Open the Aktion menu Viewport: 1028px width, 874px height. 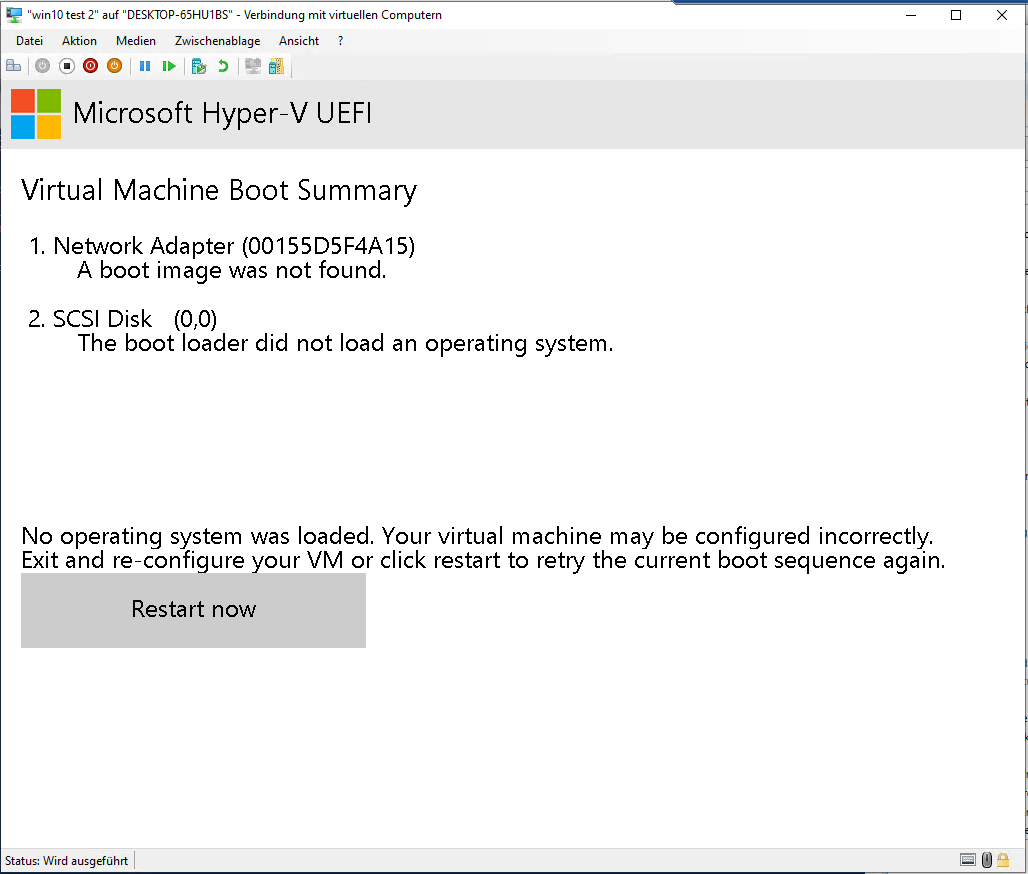[x=79, y=41]
